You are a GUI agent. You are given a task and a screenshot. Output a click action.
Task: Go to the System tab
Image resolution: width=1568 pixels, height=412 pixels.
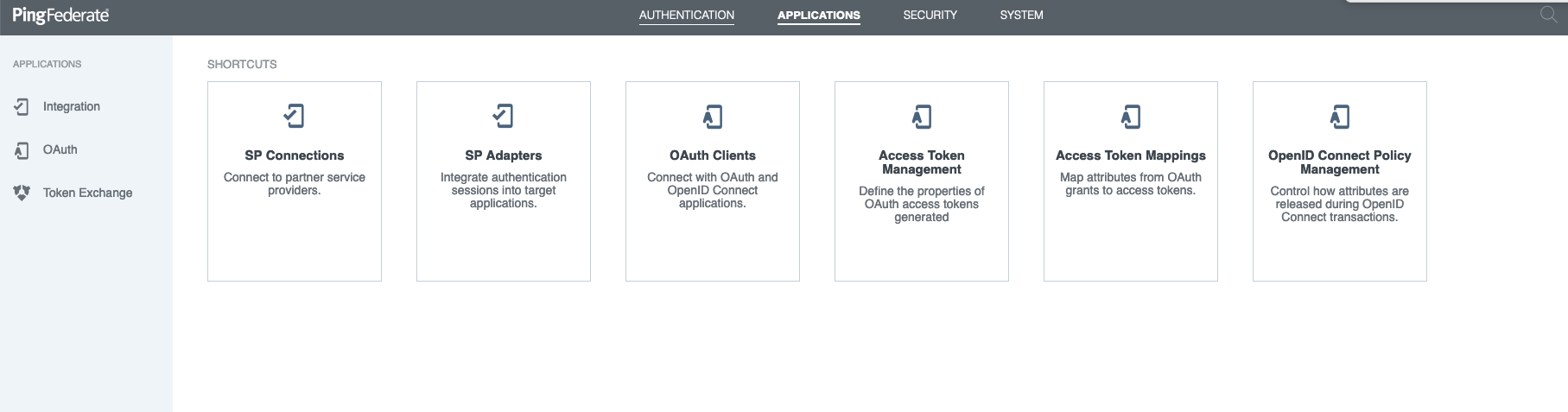[x=1021, y=16]
